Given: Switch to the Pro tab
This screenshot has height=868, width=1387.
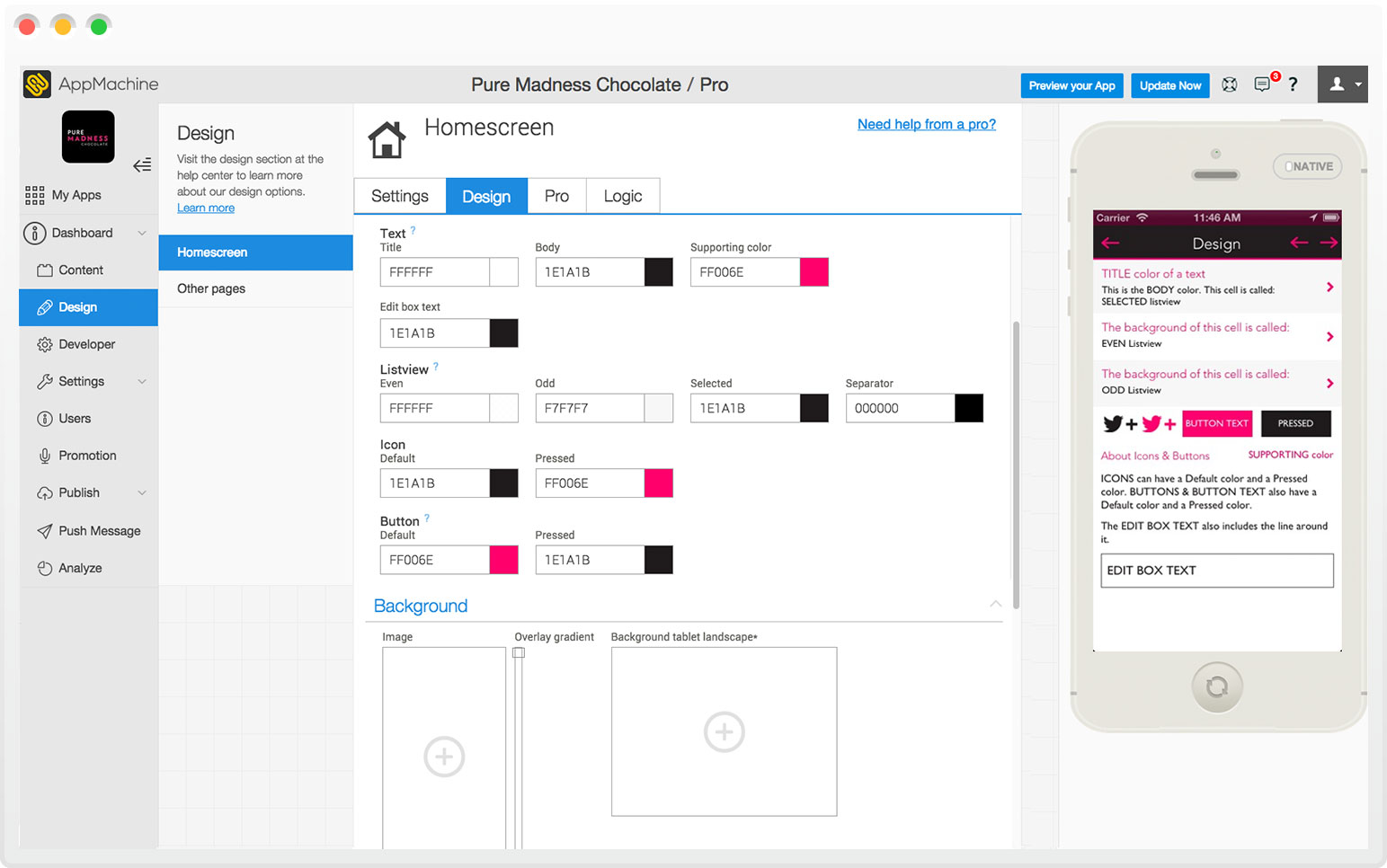Looking at the screenshot, I should [556, 195].
